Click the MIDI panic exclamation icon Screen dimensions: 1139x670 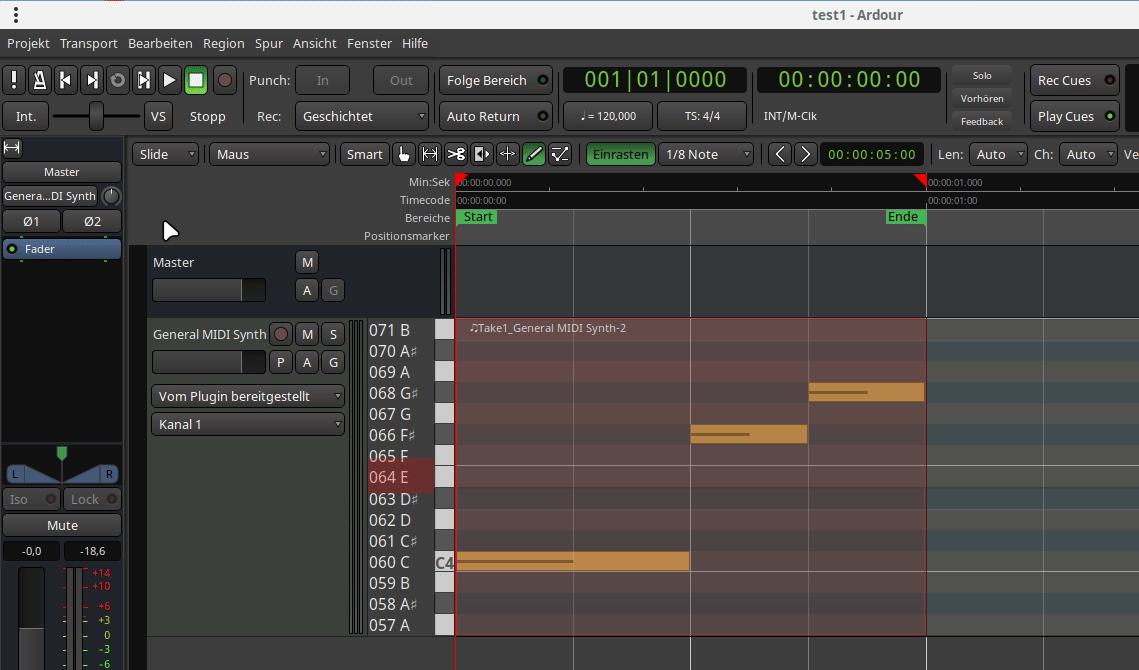coord(14,80)
